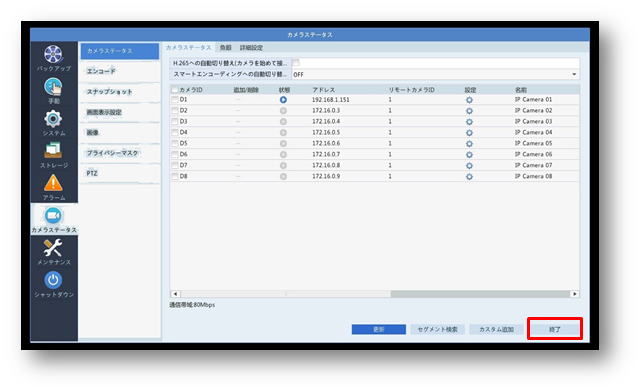Click address 192.168.1.151
Viewport: 641px width, 392px height.
(331, 100)
